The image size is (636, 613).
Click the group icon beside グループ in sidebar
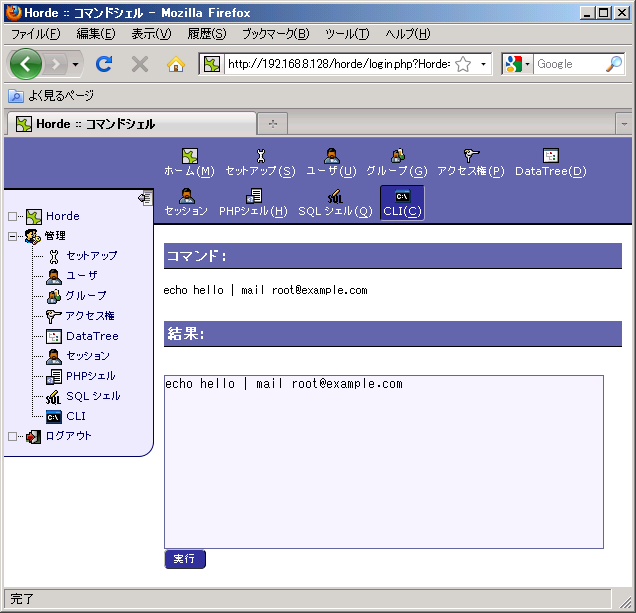coord(54,297)
